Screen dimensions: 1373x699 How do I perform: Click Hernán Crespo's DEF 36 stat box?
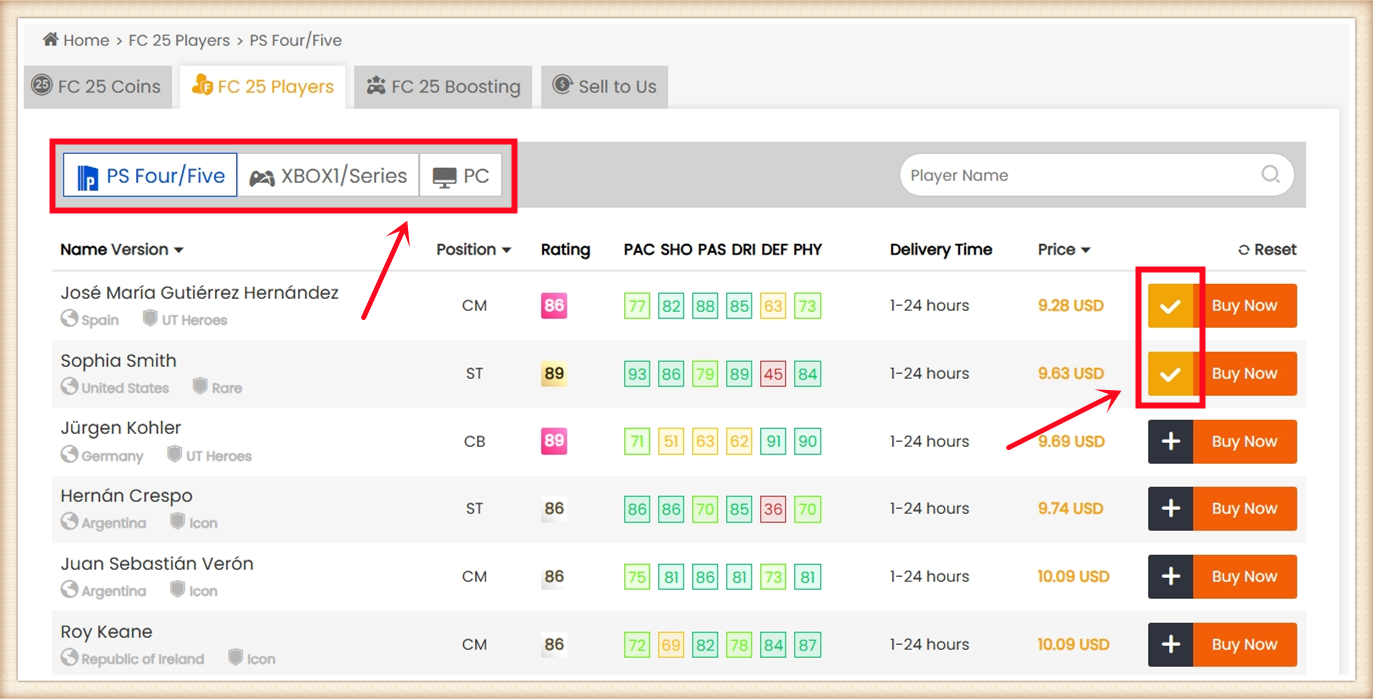(x=773, y=509)
